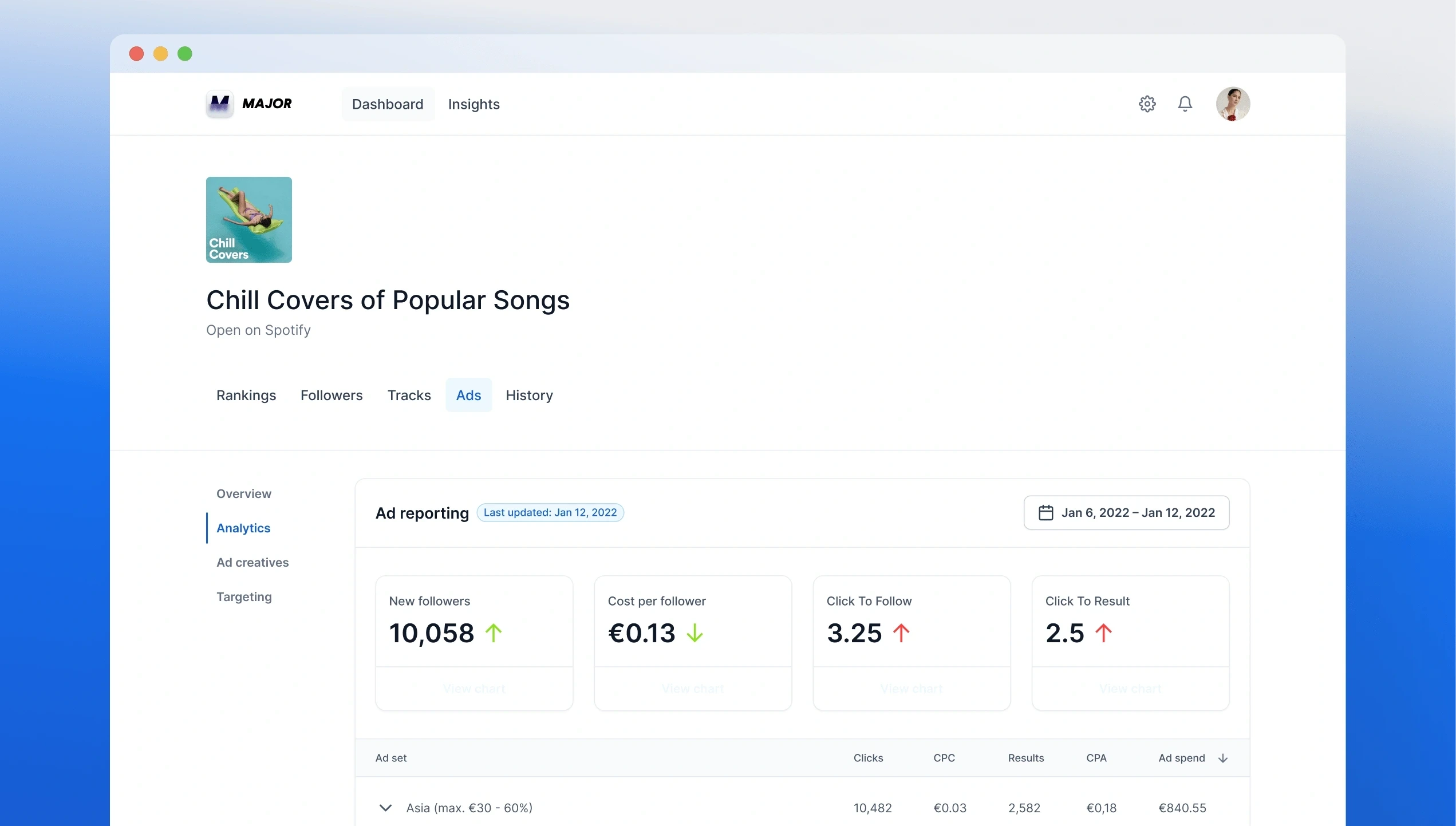This screenshot has width=1456, height=826.
Task: Open the Tracks tab
Action: [x=409, y=396]
